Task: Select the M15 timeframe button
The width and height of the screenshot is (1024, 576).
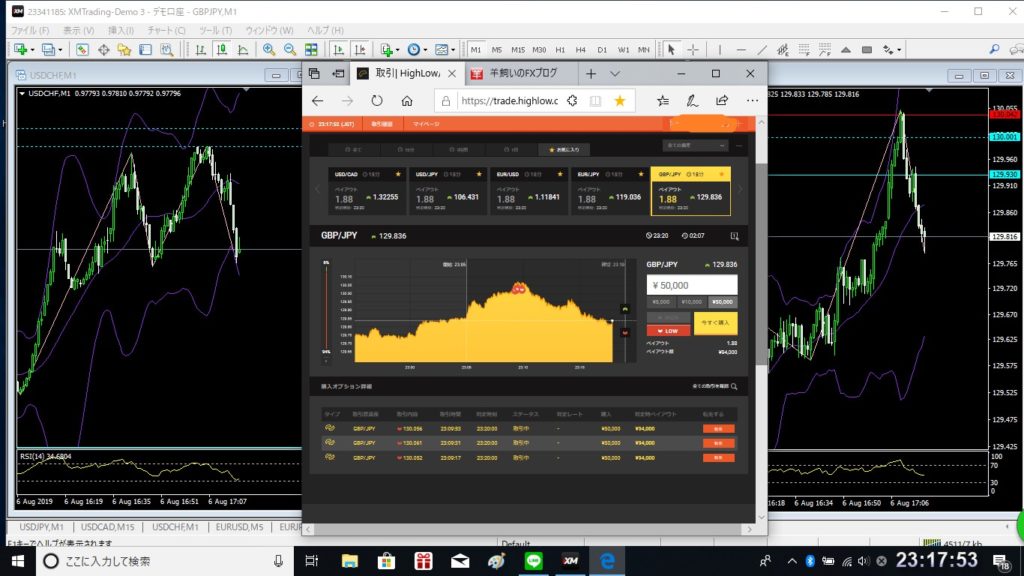Action: point(518,49)
